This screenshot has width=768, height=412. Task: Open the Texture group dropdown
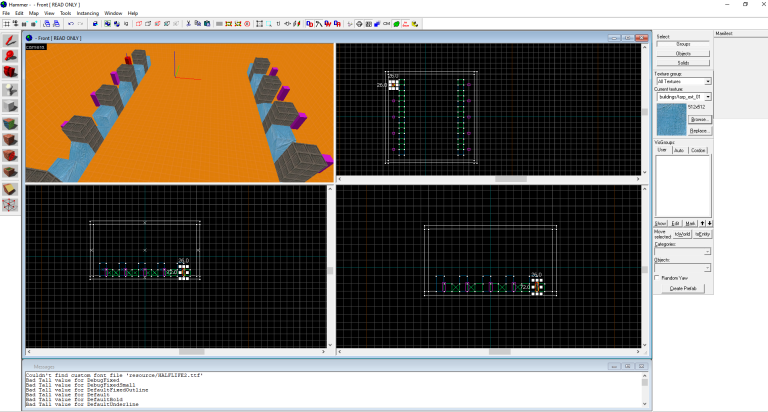click(707, 81)
